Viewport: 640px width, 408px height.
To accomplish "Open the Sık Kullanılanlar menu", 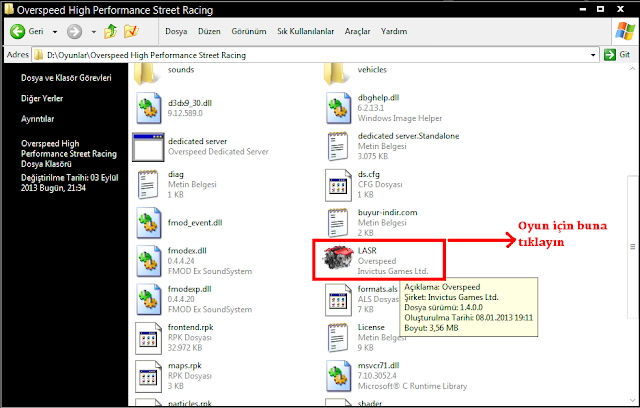I will point(305,31).
